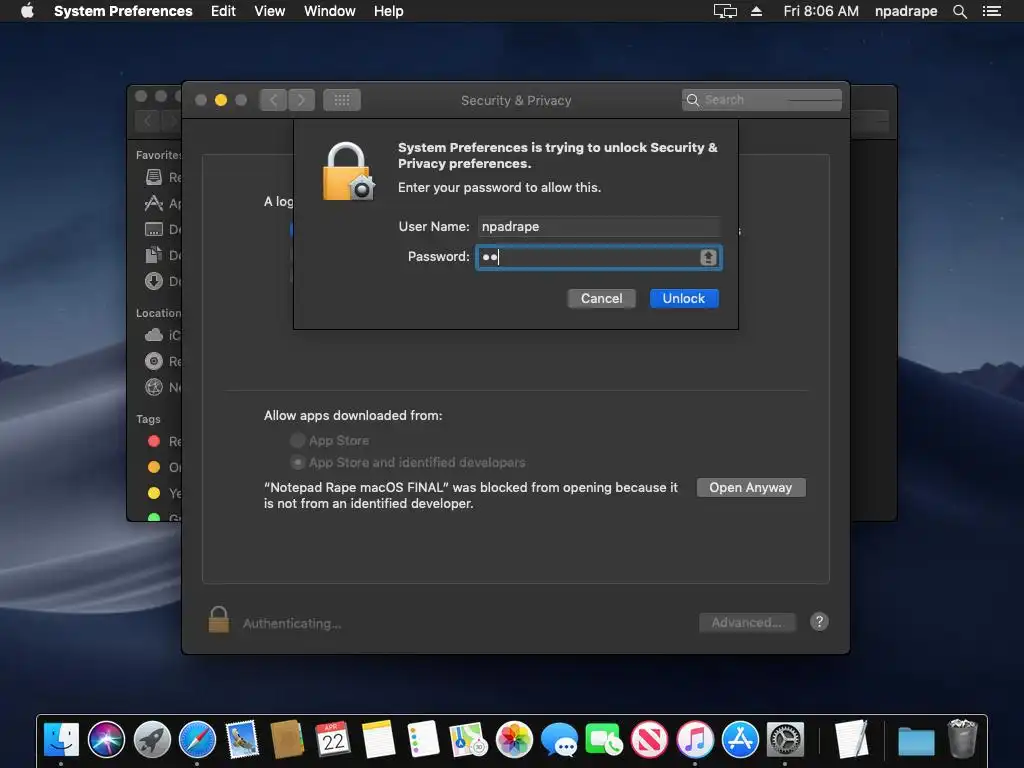Click the clock Fri 8:06 AM
The width and height of the screenshot is (1024, 768).
(x=821, y=11)
